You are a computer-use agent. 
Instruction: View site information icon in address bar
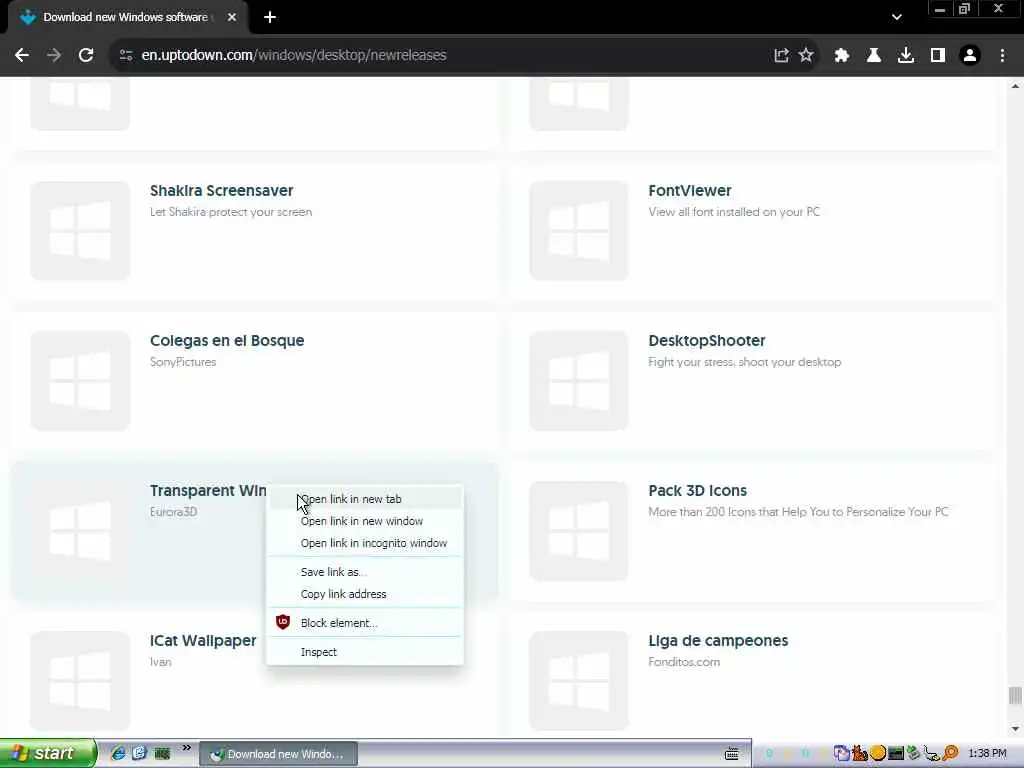126,56
